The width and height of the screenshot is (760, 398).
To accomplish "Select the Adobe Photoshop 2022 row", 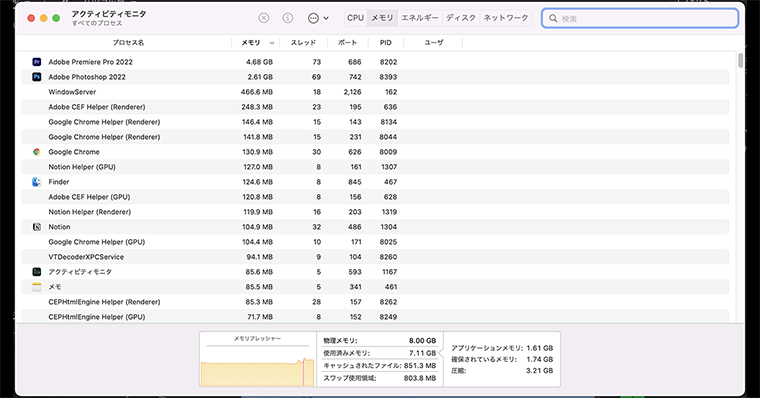I will (375, 77).
